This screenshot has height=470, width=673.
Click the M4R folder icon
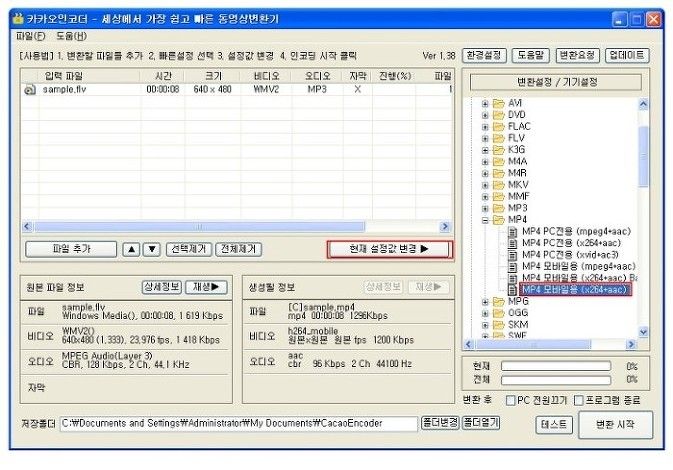[498, 173]
